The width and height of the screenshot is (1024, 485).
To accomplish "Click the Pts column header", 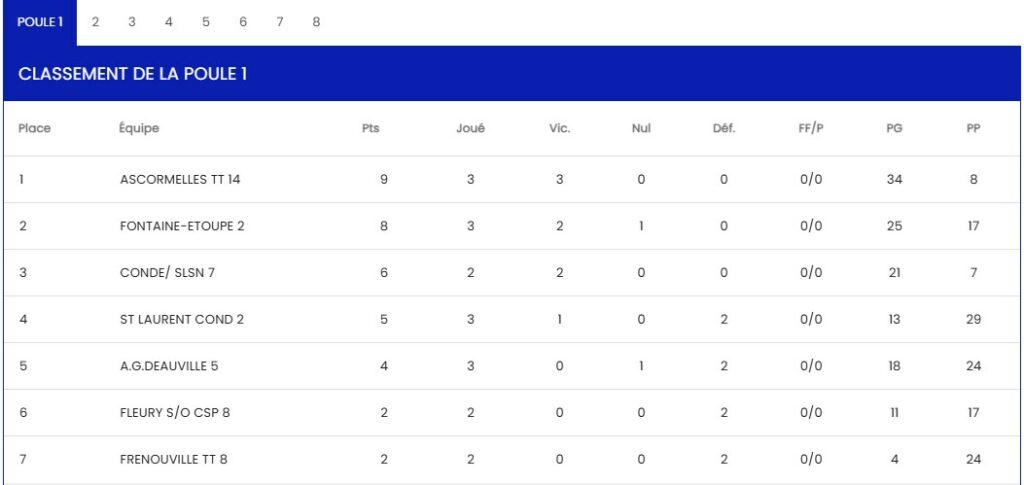I will click(x=371, y=128).
